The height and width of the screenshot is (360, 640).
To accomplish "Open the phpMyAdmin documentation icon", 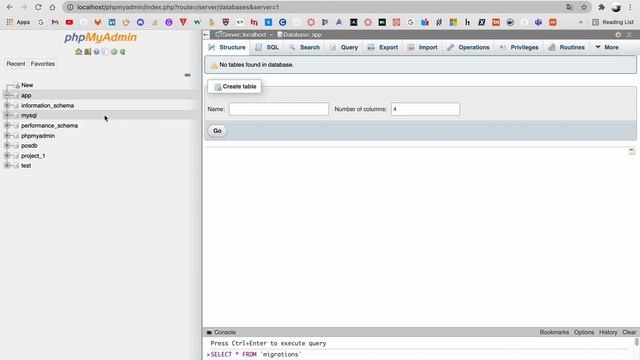I will [96, 52].
